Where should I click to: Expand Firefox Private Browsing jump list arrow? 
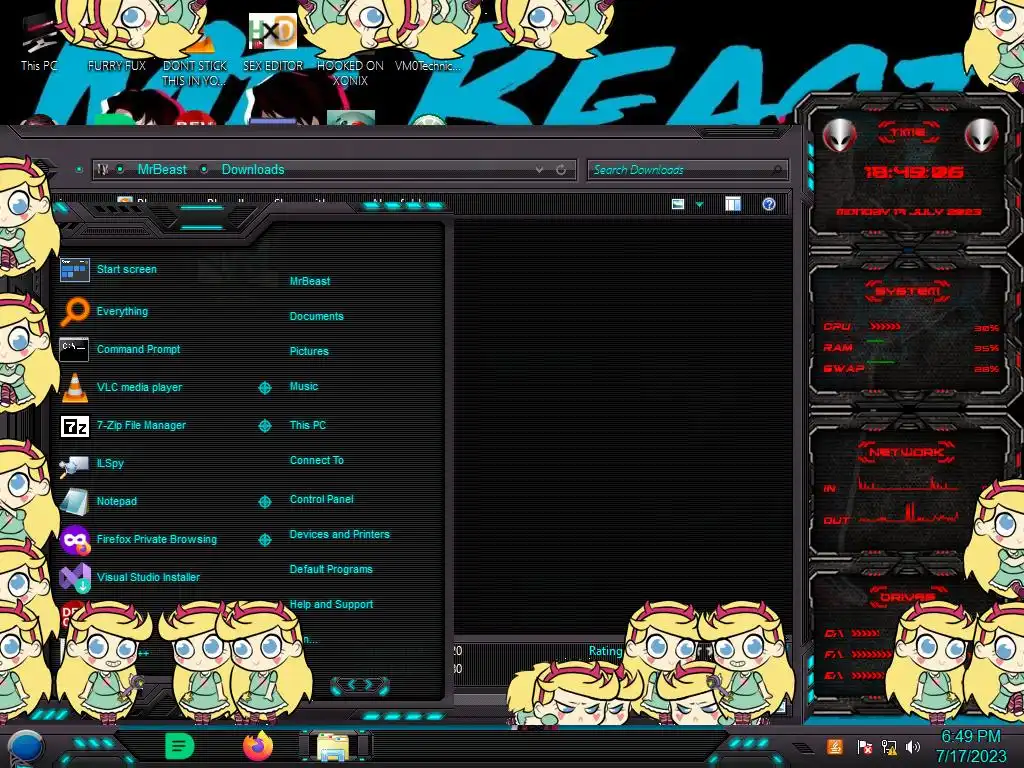coord(264,539)
